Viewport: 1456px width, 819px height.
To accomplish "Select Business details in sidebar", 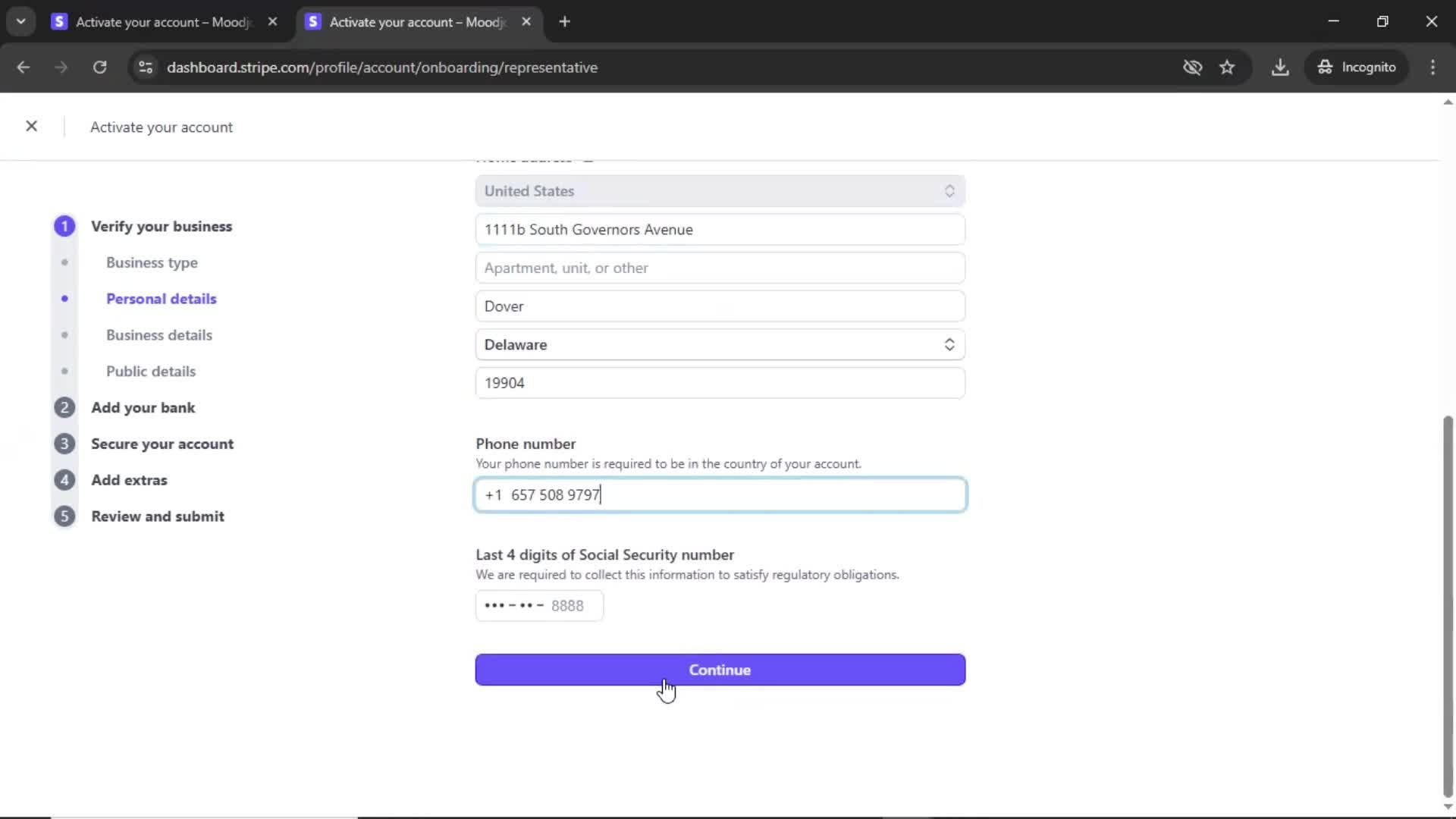I will point(158,335).
